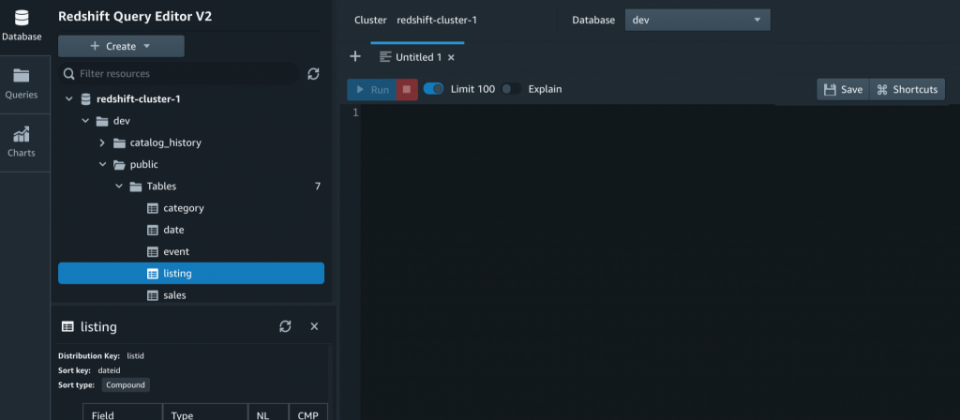
Task: Collapse the Tables folder node
Action: 119,186
